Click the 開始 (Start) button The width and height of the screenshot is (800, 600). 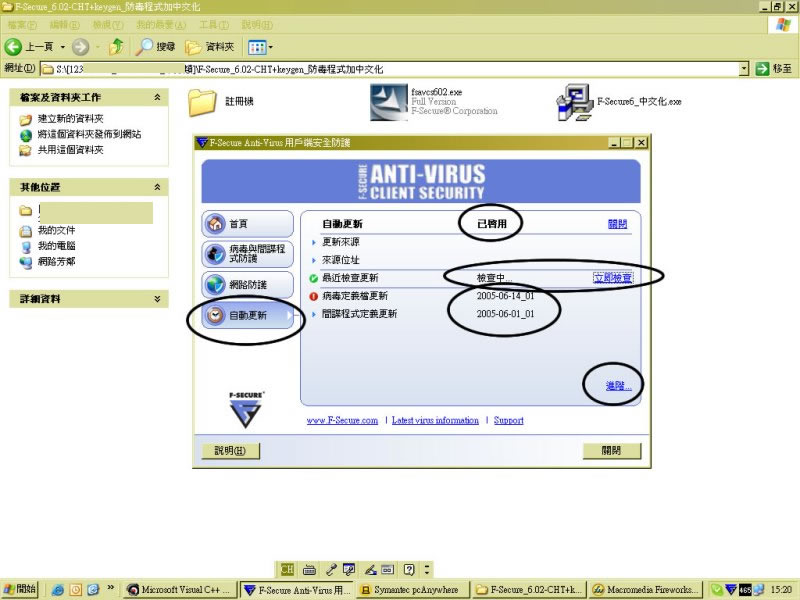click(20, 589)
